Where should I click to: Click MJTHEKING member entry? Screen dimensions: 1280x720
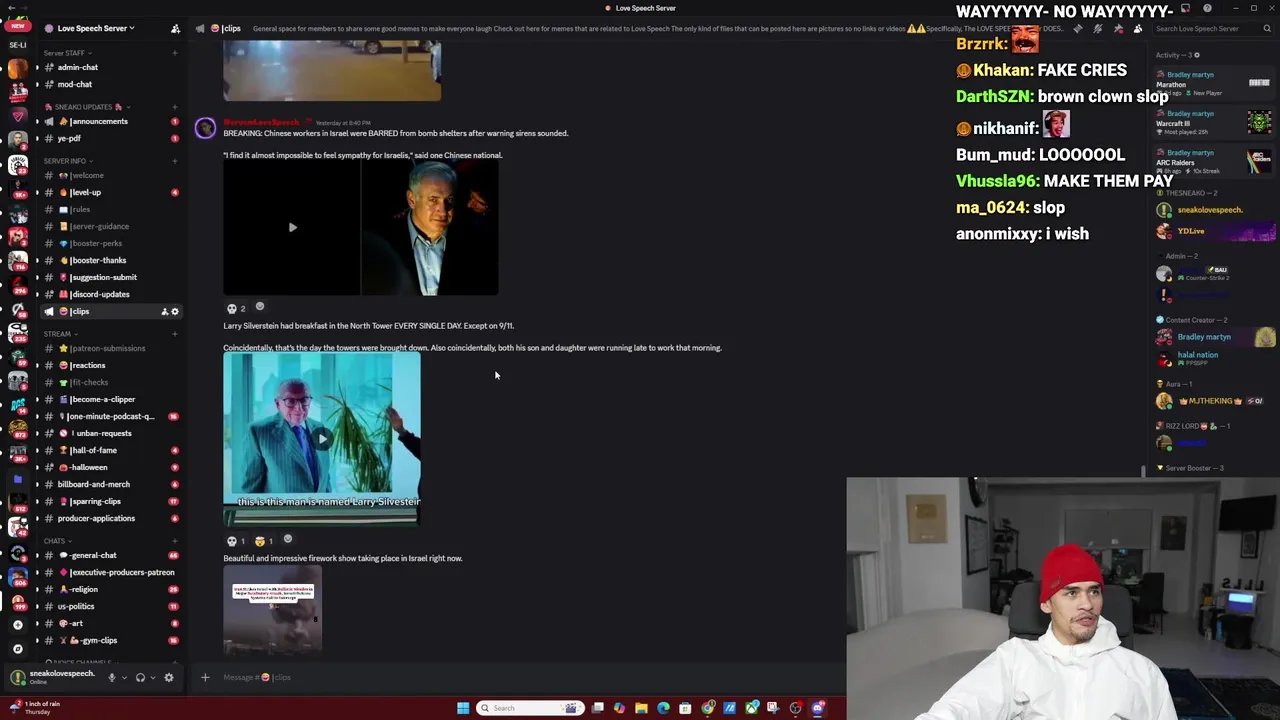point(1217,401)
